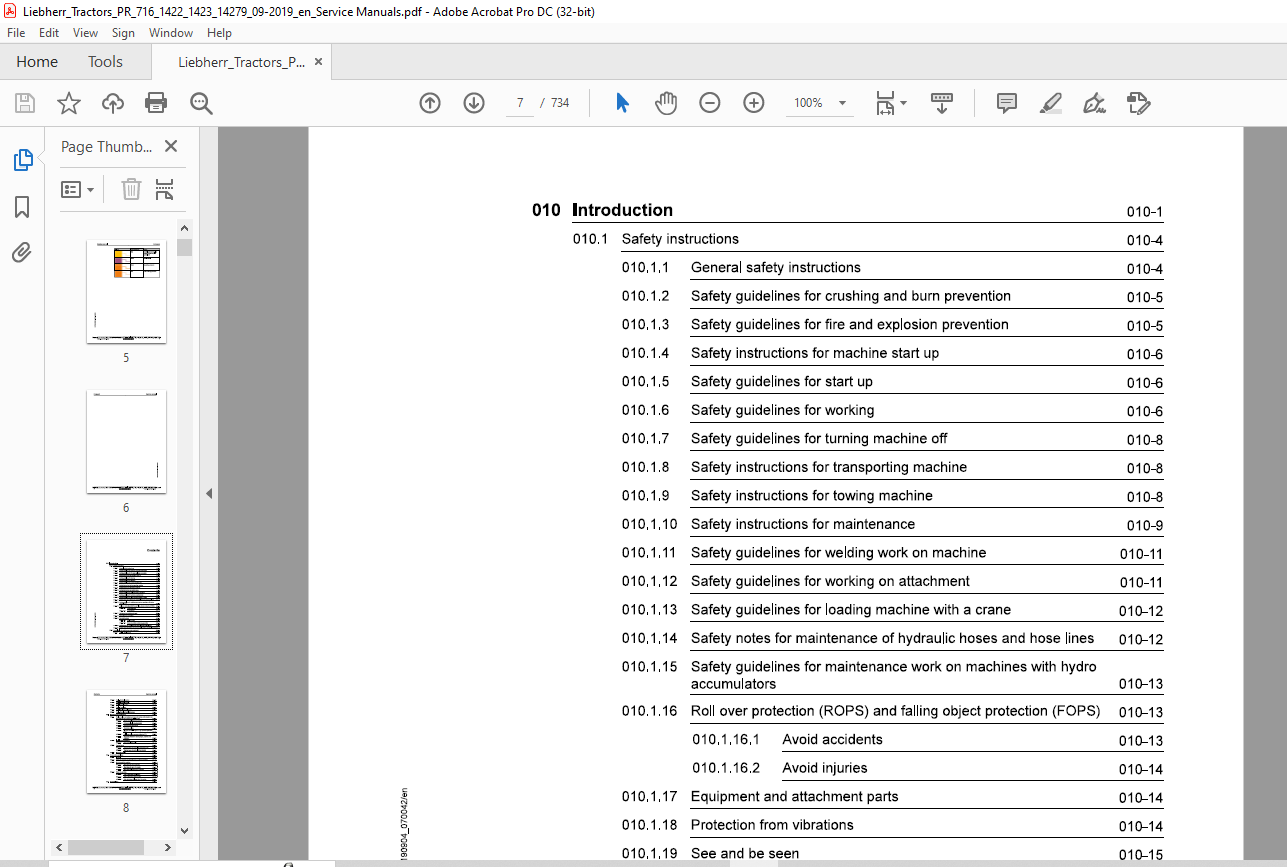
Task: Open the Attachments paperclip icon
Action: (x=22, y=252)
